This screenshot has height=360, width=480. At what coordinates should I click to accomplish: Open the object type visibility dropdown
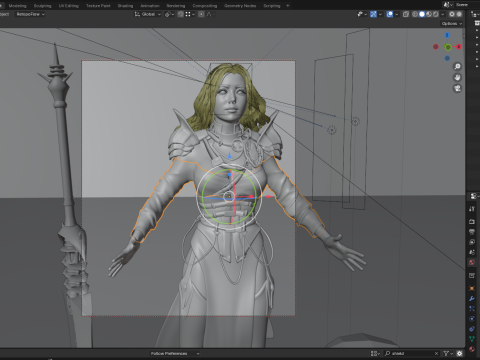coord(362,14)
